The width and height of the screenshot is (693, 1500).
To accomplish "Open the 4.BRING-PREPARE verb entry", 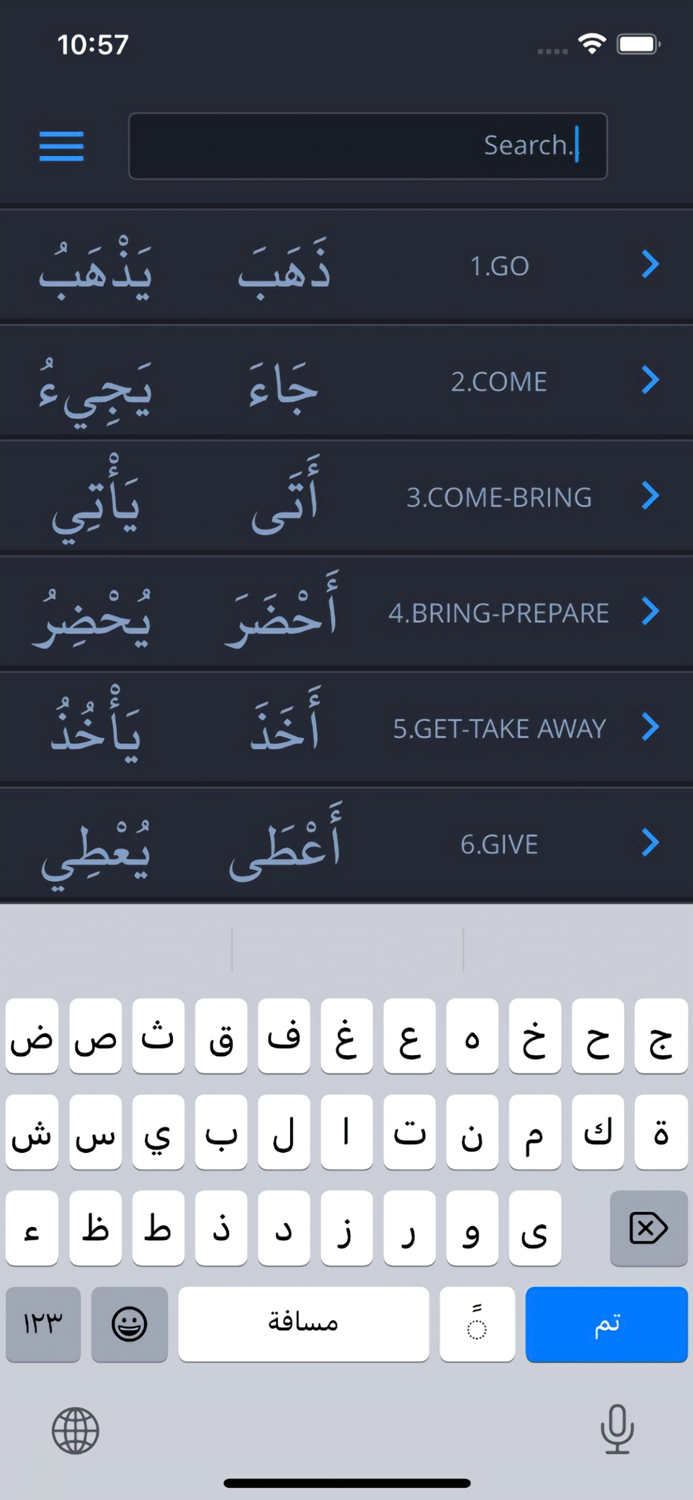I will [x=649, y=612].
